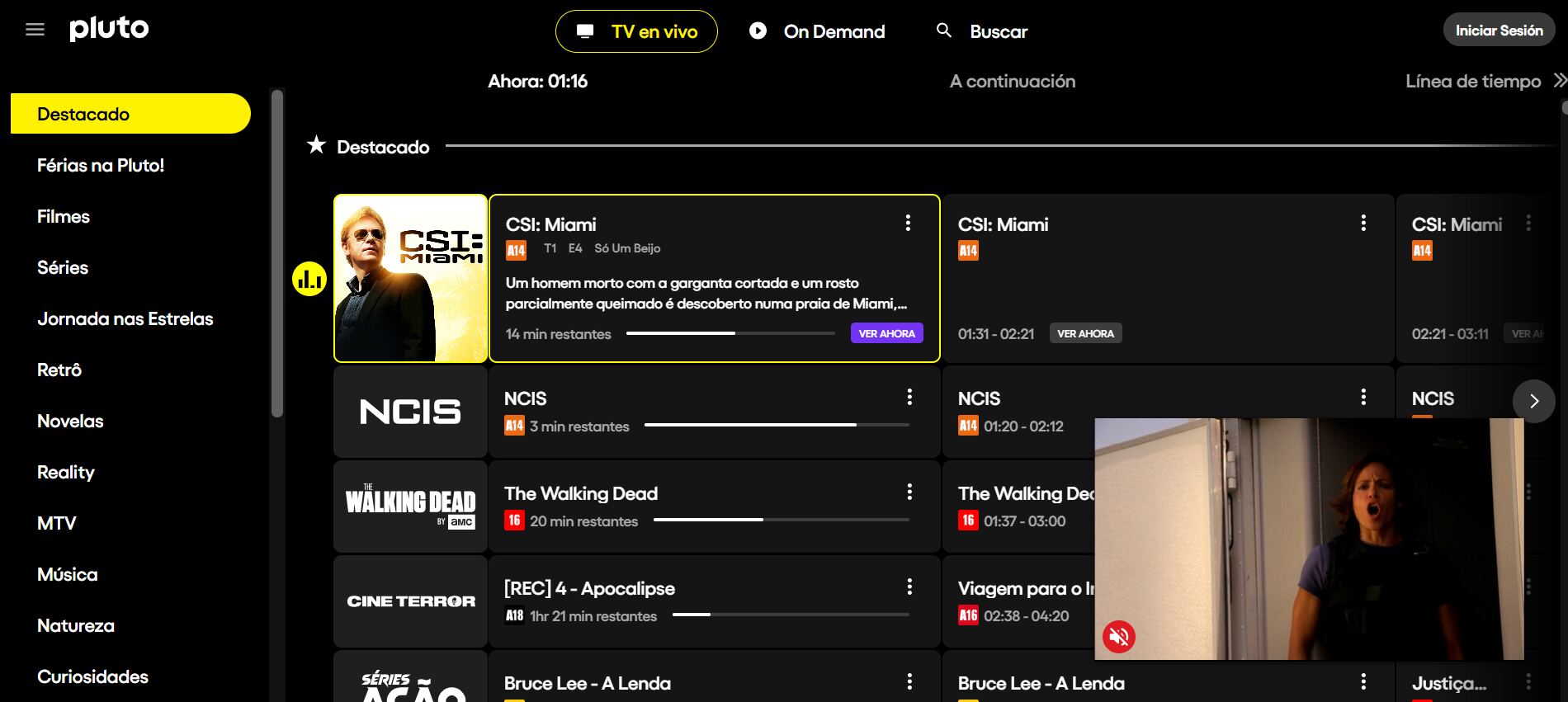Image resolution: width=1568 pixels, height=702 pixels.
Task: Select Séries category
Action: (63, 267)
